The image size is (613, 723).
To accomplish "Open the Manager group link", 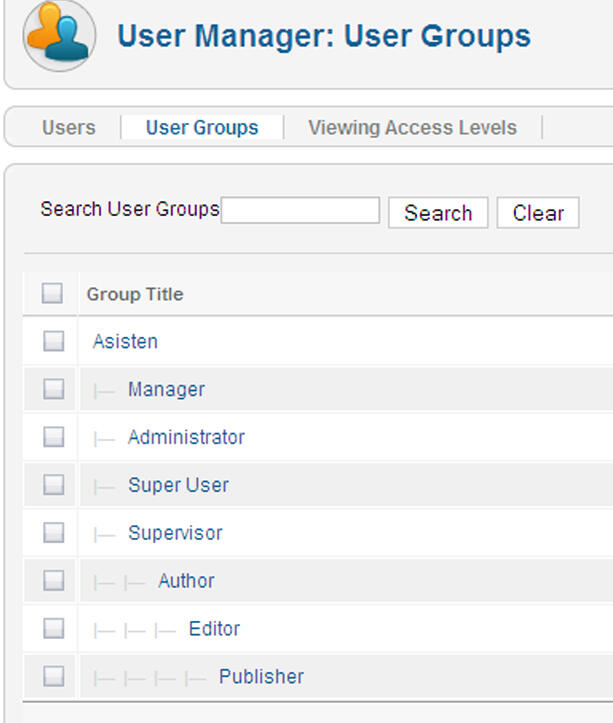I will (167, 390).
